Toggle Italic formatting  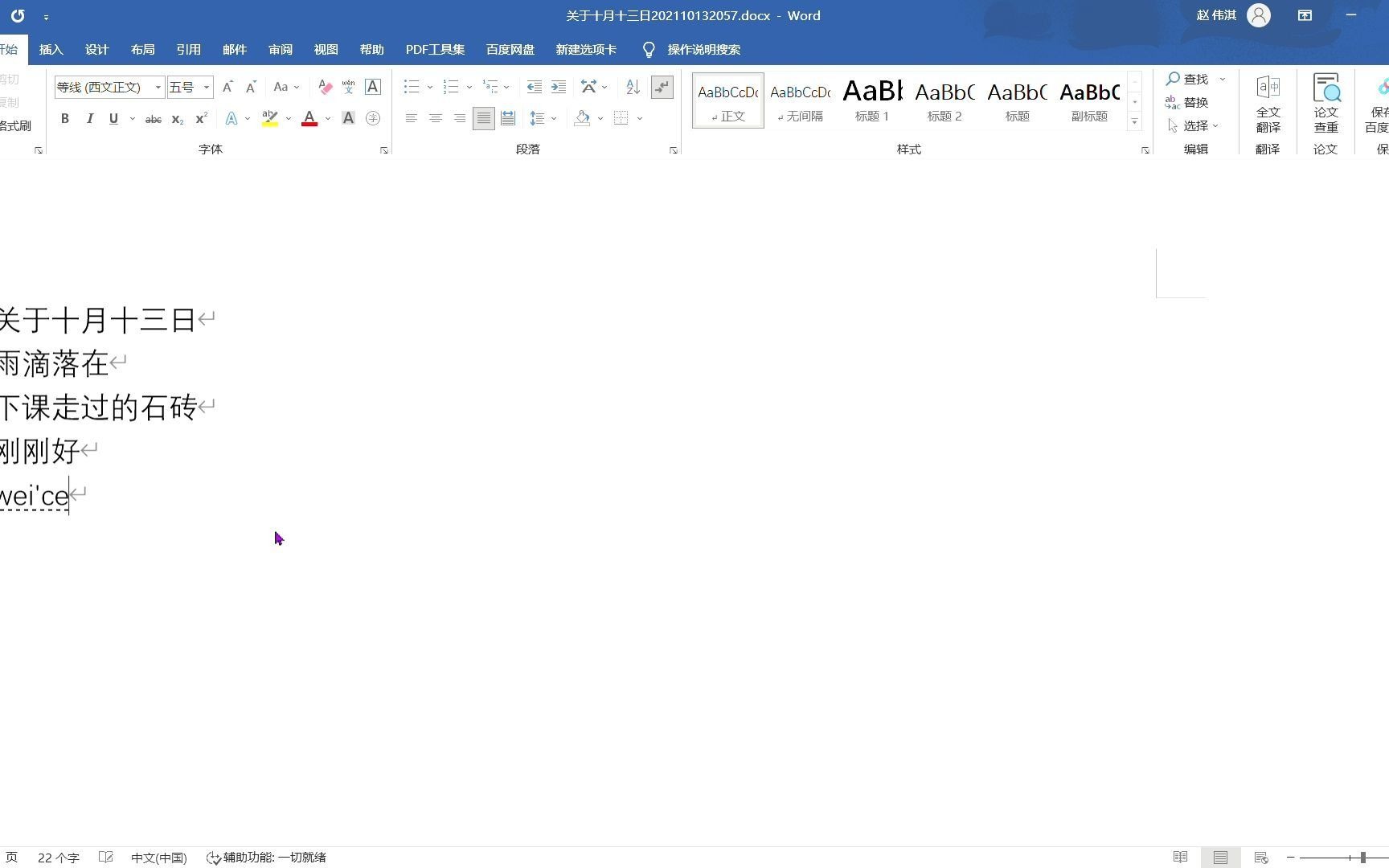point(89,118)
